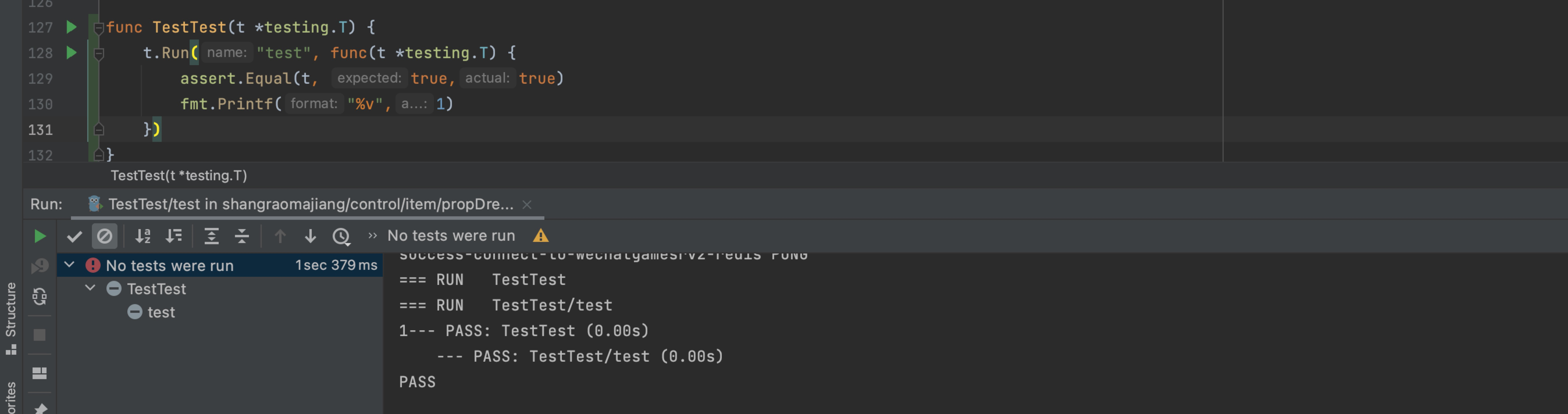Select the 'test' entry in test results

pyautogui.click(x=161, y=312)
